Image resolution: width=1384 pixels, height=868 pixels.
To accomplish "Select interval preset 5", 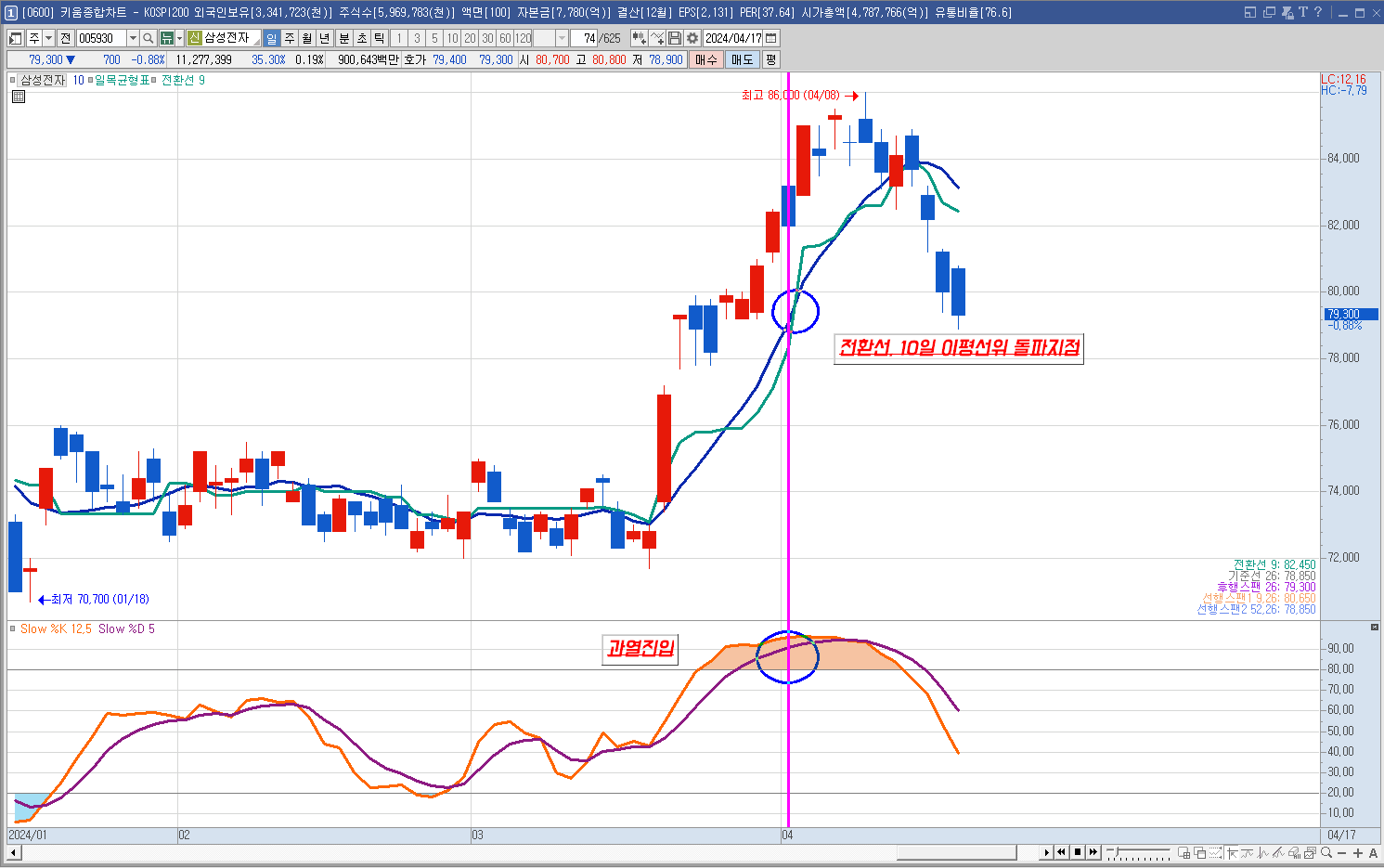I will tap(433, 38).
